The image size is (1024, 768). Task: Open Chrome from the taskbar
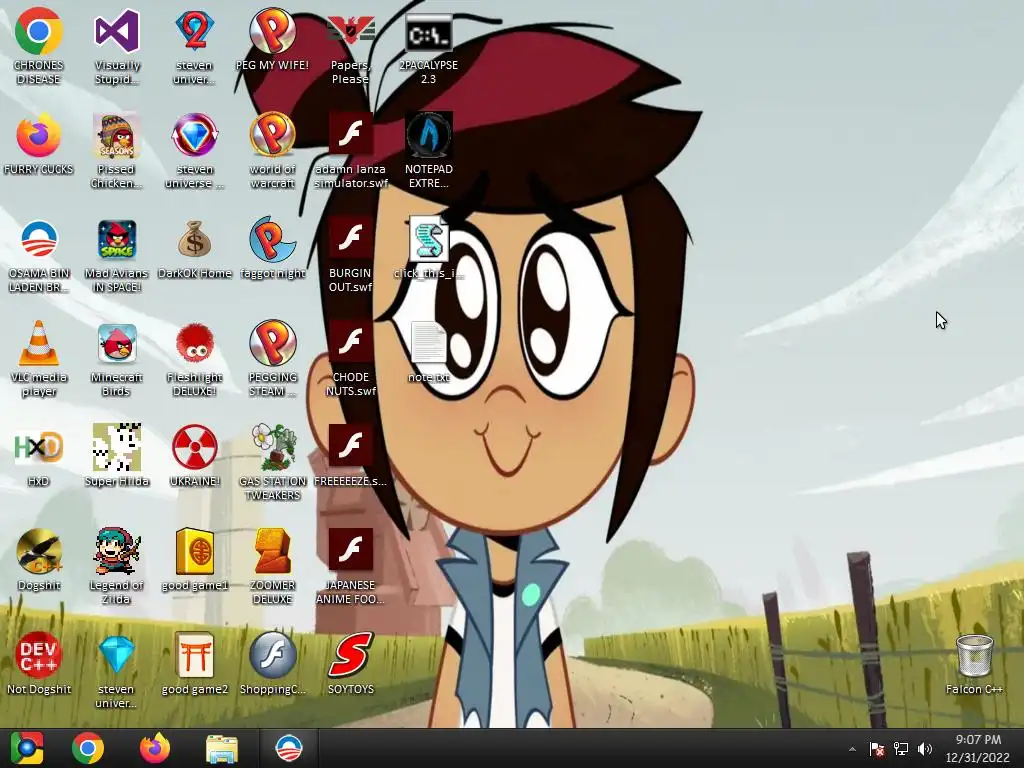click(88, 748)
